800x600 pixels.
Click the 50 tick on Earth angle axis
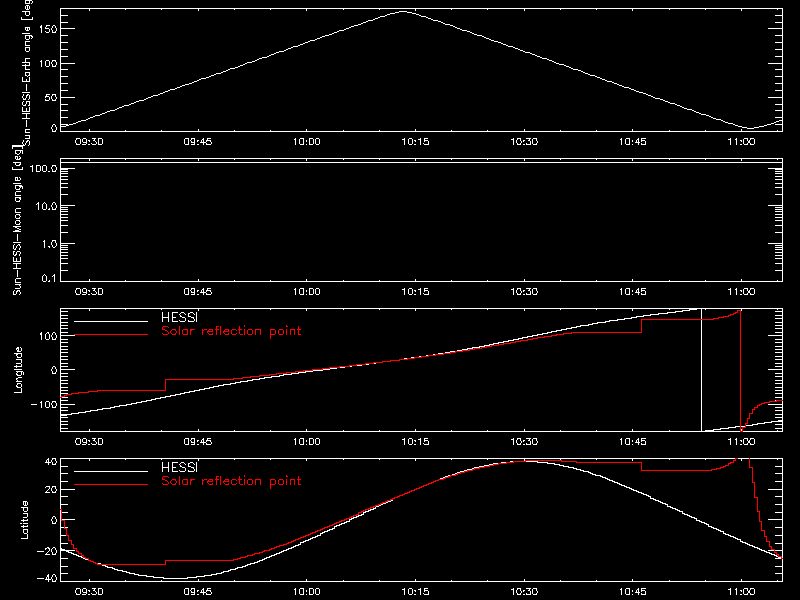point(51,97)
